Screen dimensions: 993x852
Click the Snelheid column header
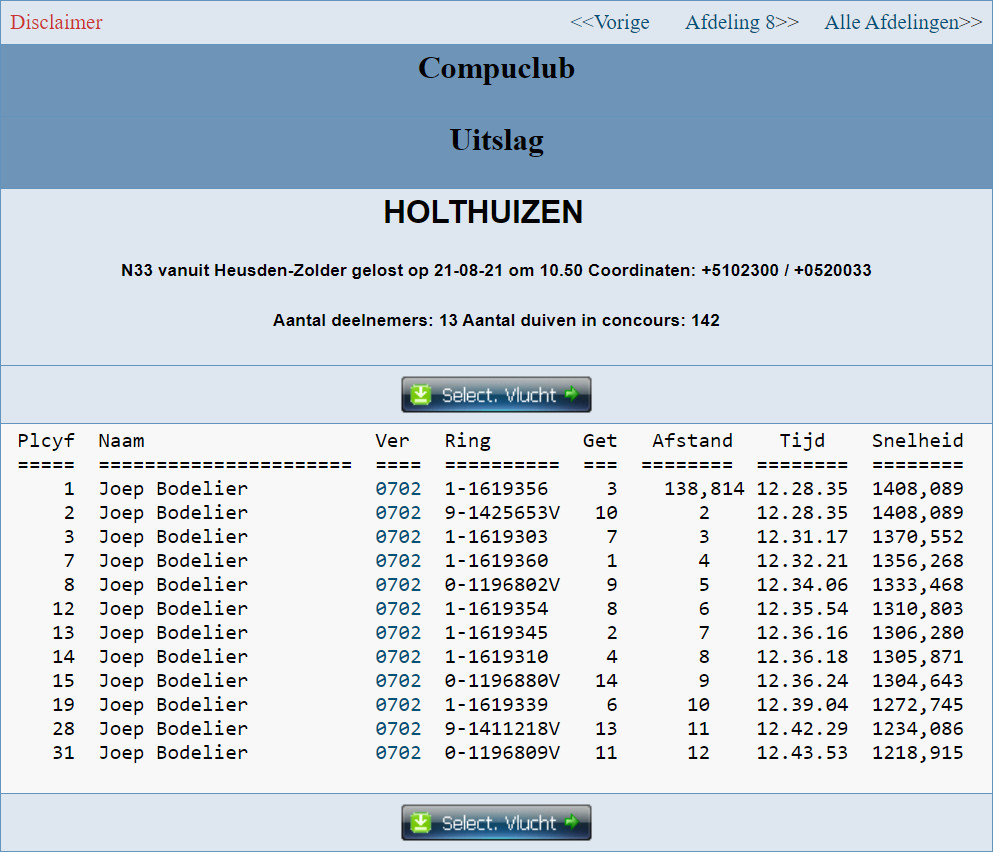point(918,441)
